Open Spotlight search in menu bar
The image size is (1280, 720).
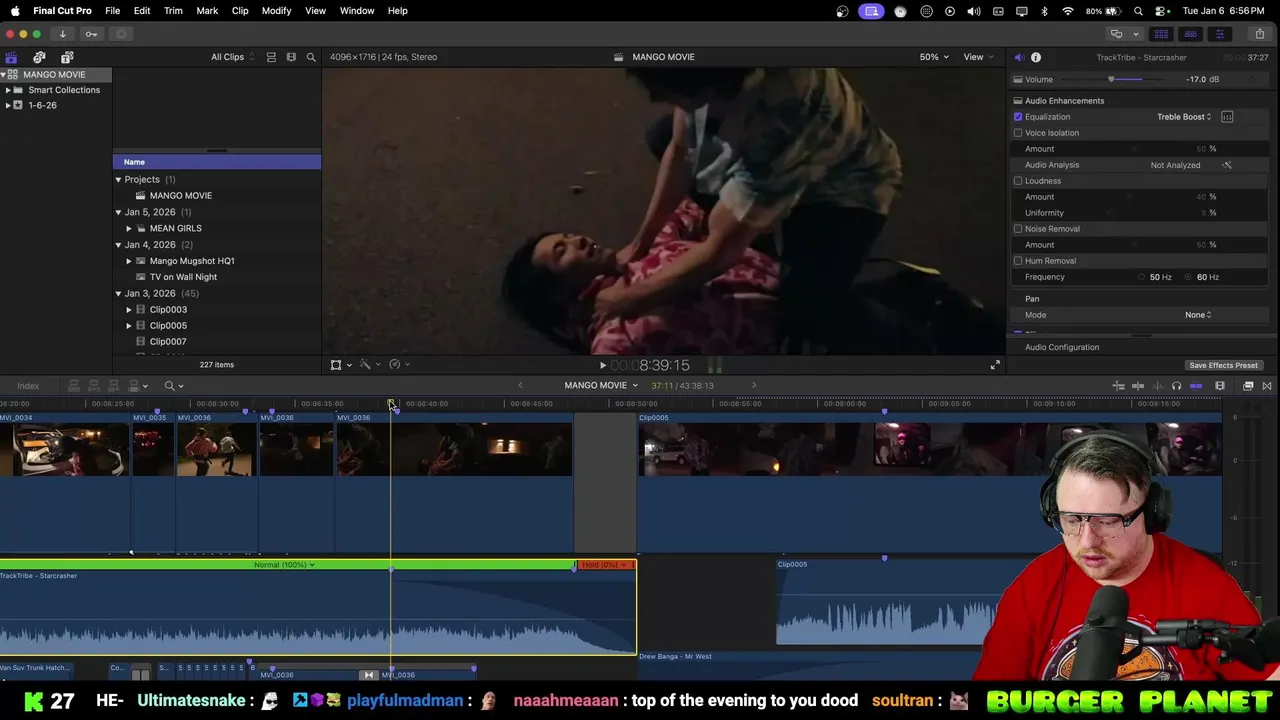tap(1138, 11)
